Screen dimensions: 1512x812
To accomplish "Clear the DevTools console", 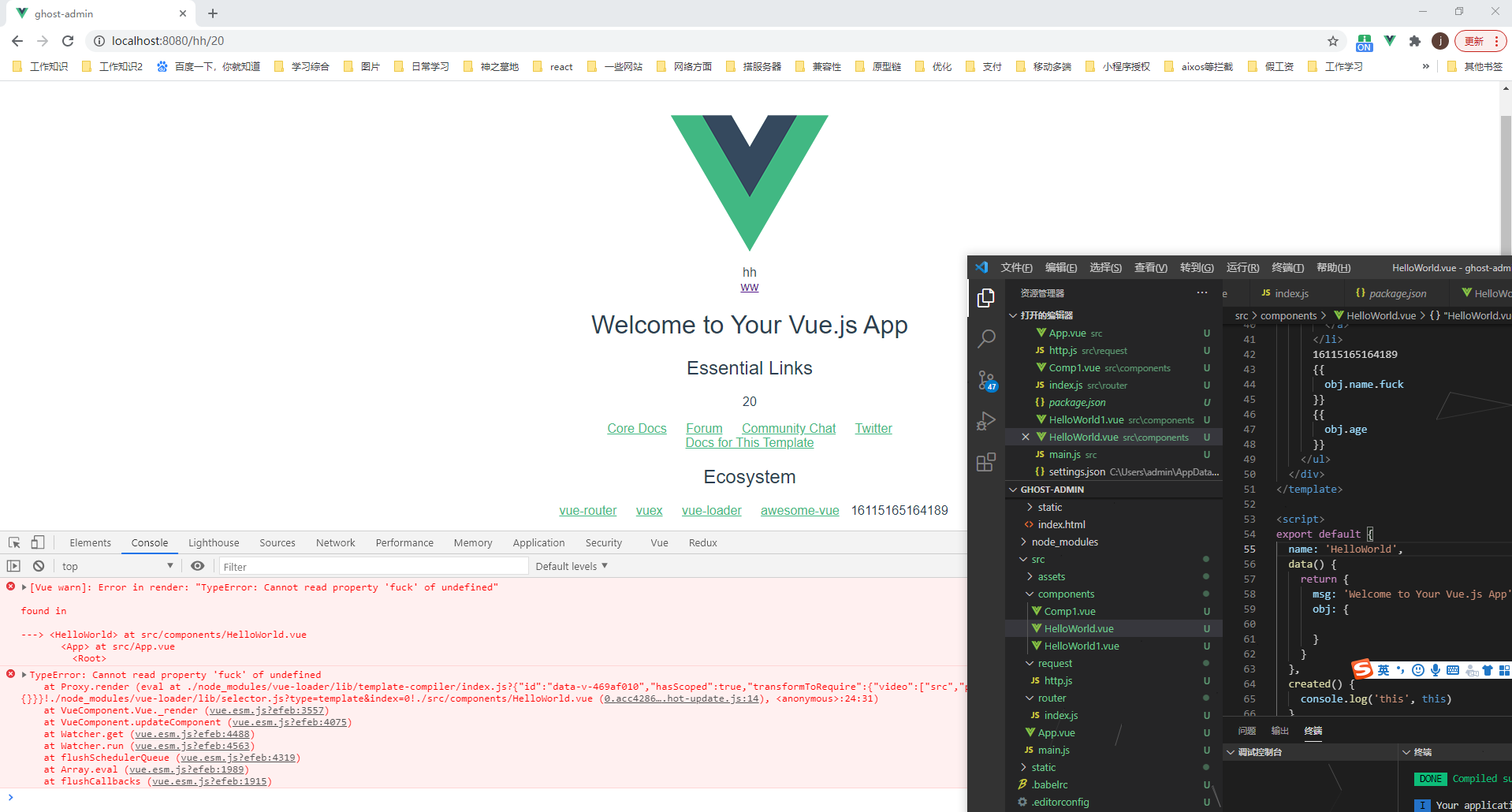I will click(39, 566).
